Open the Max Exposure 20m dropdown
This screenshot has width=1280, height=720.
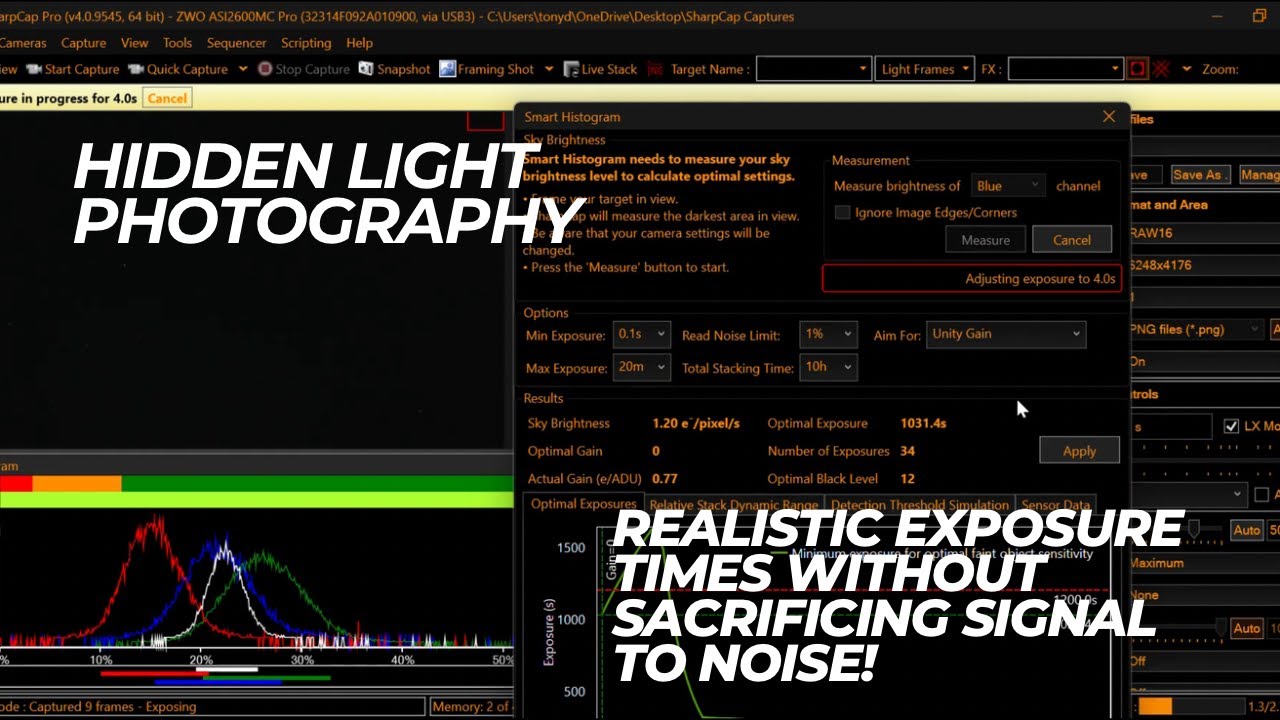click(641, 367)
